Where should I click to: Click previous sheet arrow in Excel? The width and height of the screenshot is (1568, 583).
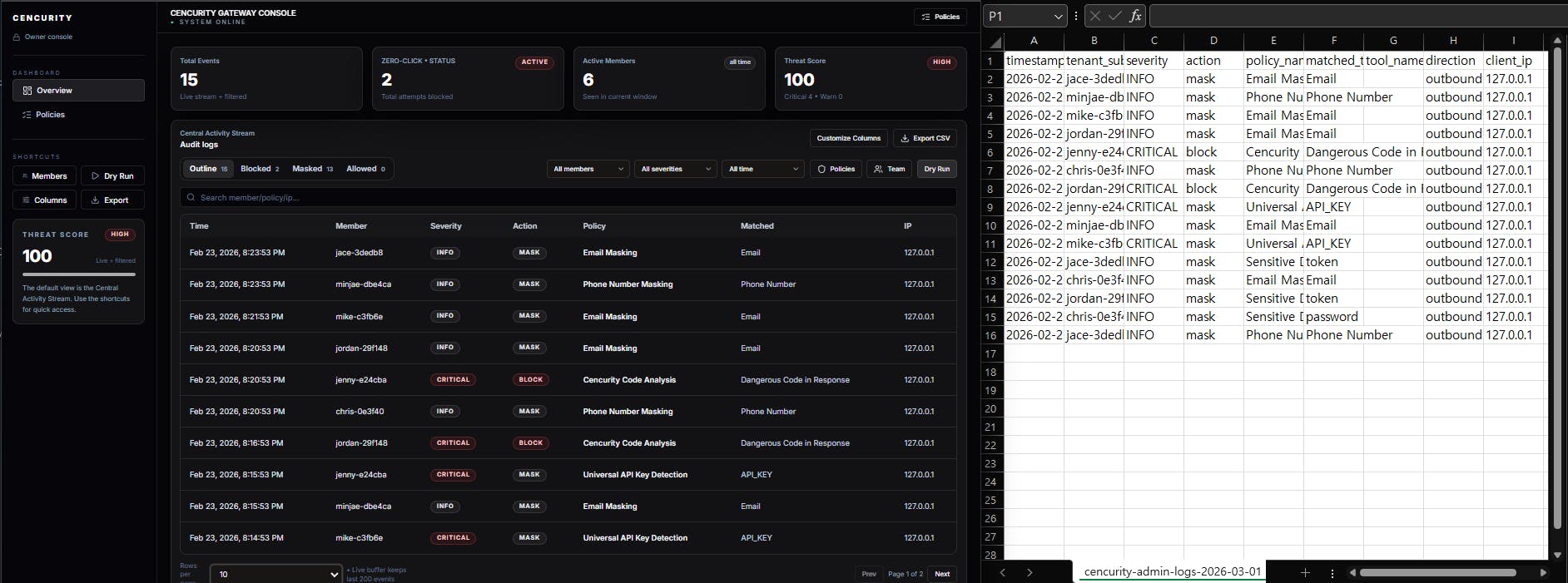(1002, 573)
